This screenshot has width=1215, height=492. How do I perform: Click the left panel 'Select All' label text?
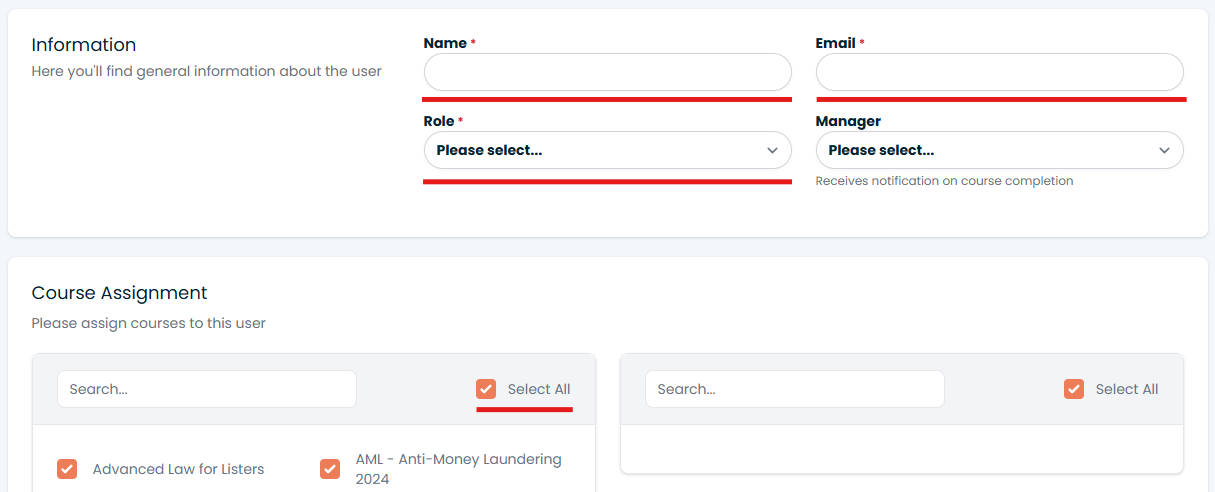click(x=539, y=389)
